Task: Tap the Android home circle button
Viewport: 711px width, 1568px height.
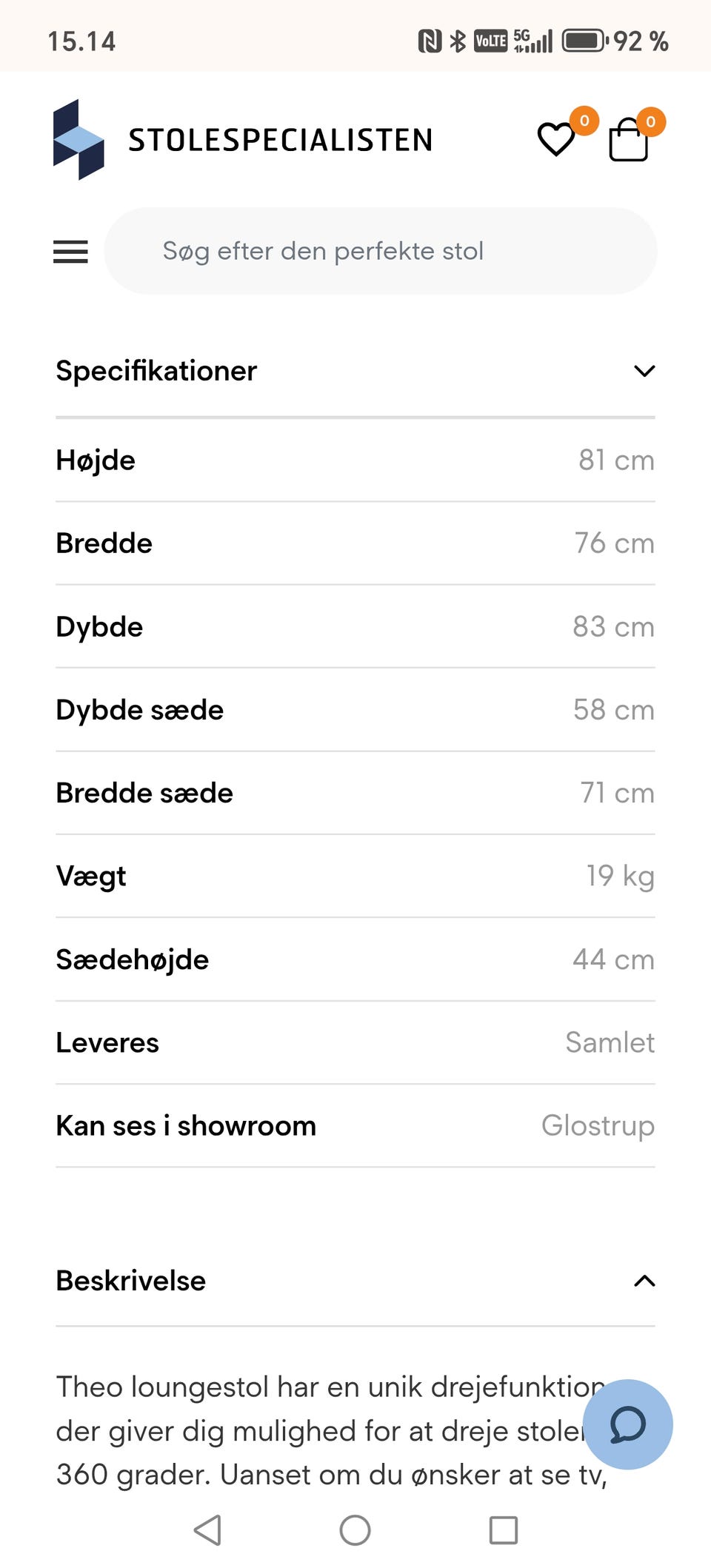Action: [355, 1530]
